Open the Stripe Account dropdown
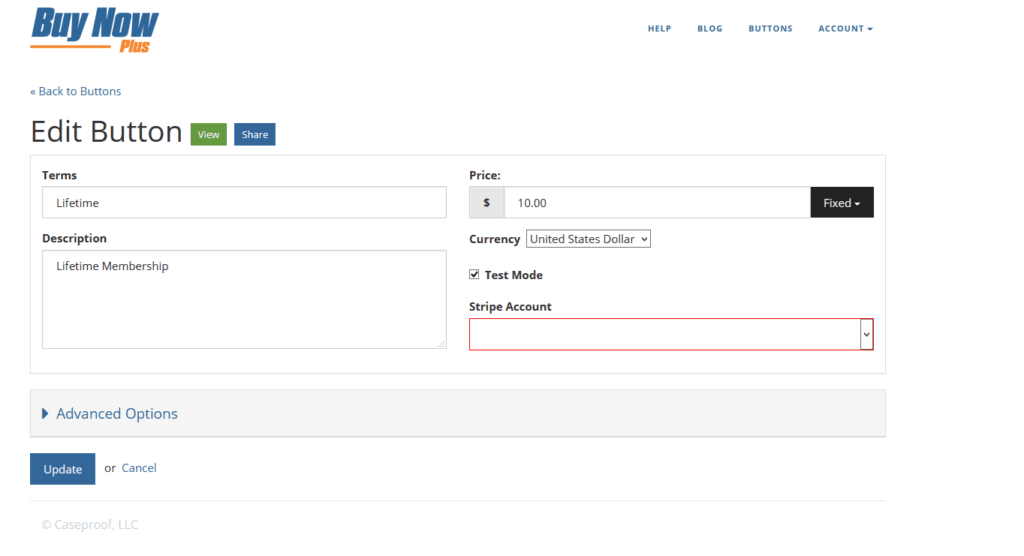This screenshot has height=556, width=1024. point(670,335)
